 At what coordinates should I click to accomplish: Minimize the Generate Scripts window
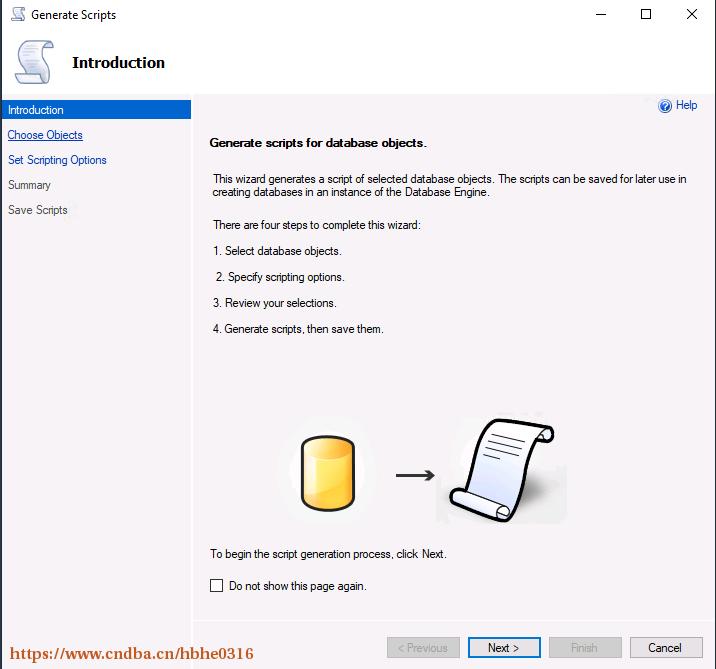click(x=601, y=15)
